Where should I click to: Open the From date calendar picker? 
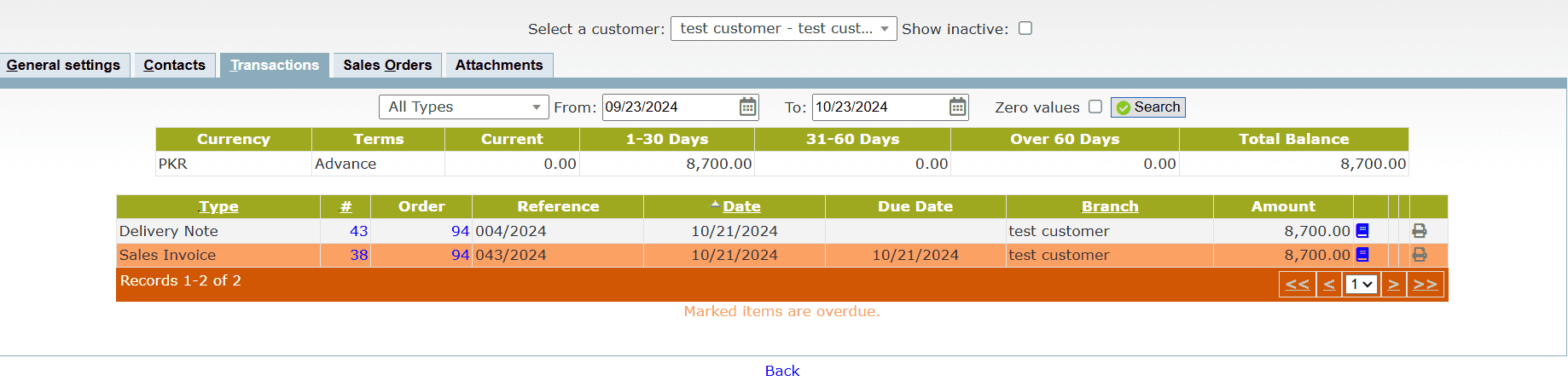point(747,107)
